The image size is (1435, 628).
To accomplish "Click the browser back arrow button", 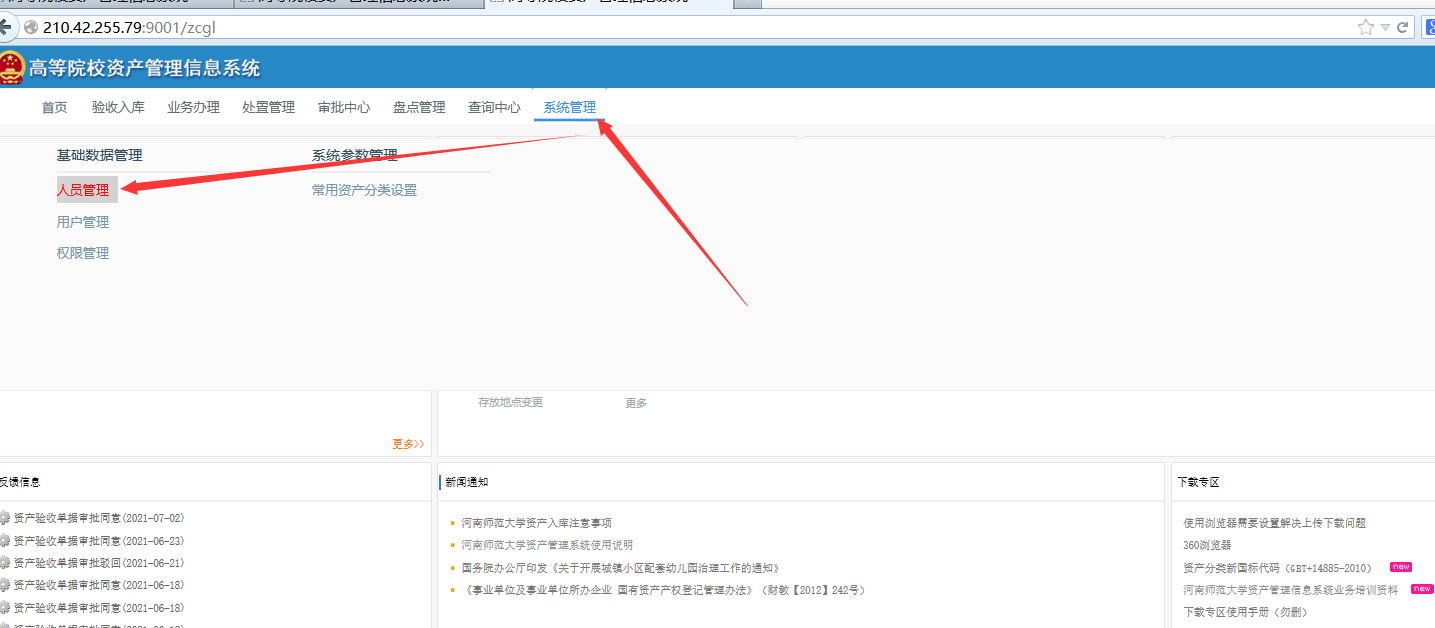I will (5, 26).
